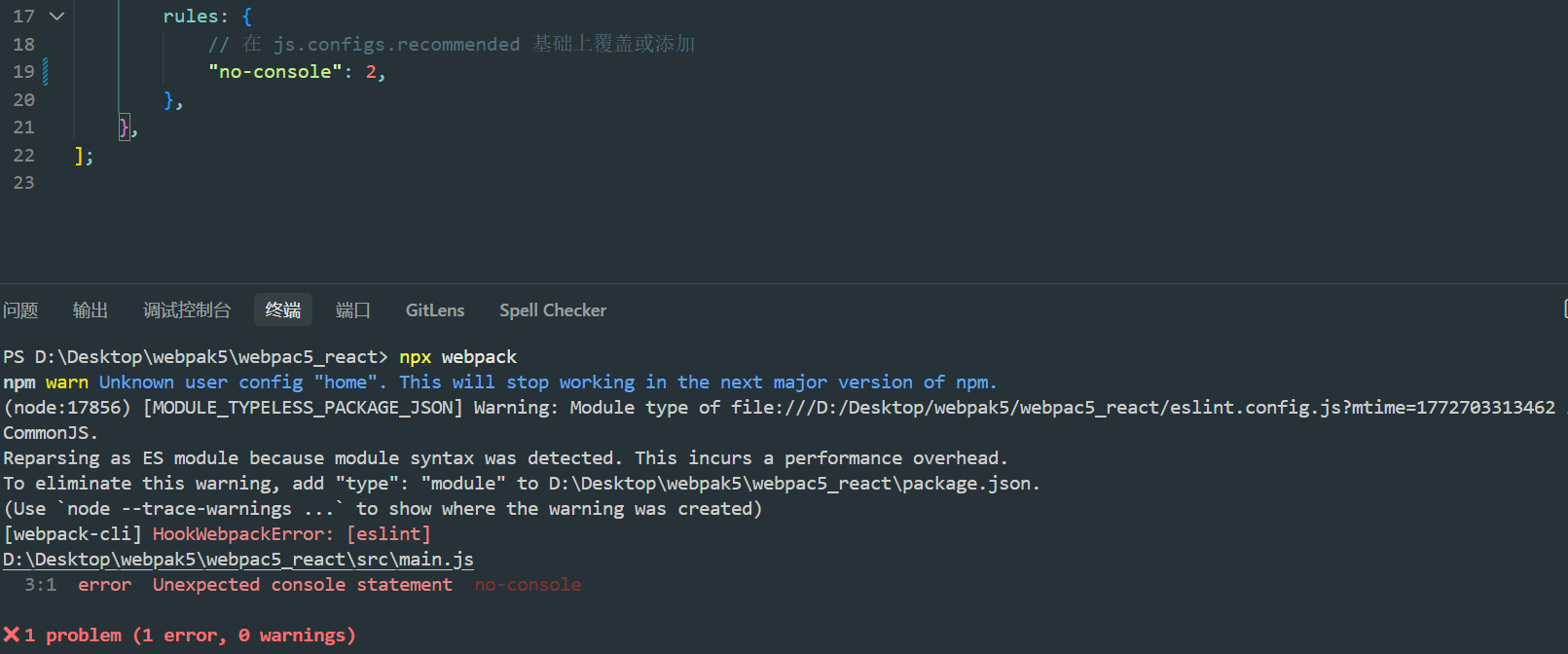Open the Spell Checker tab
1568x654 pixels.
[553, 310]
